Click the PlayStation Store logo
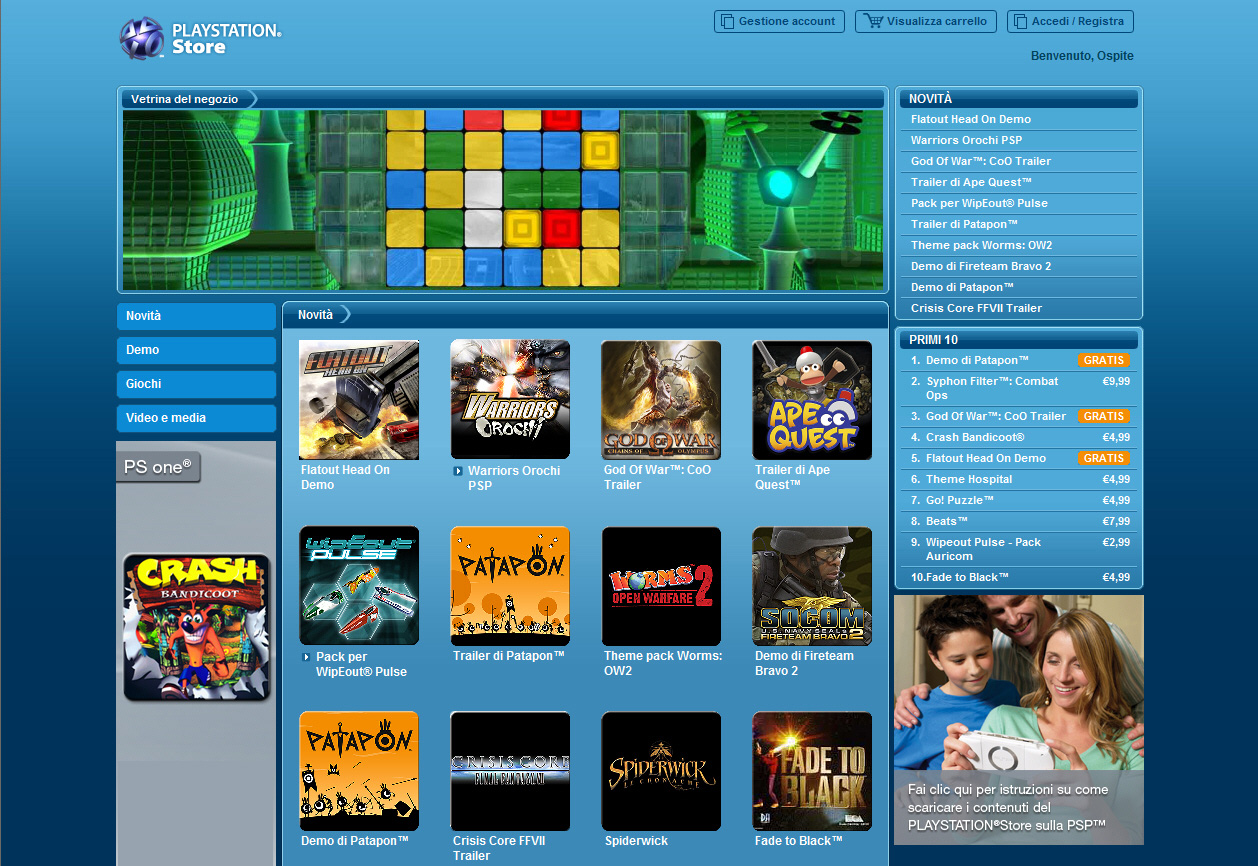Image resolution: width=1258 pixels, height=866 pixels. coord(200,38)
